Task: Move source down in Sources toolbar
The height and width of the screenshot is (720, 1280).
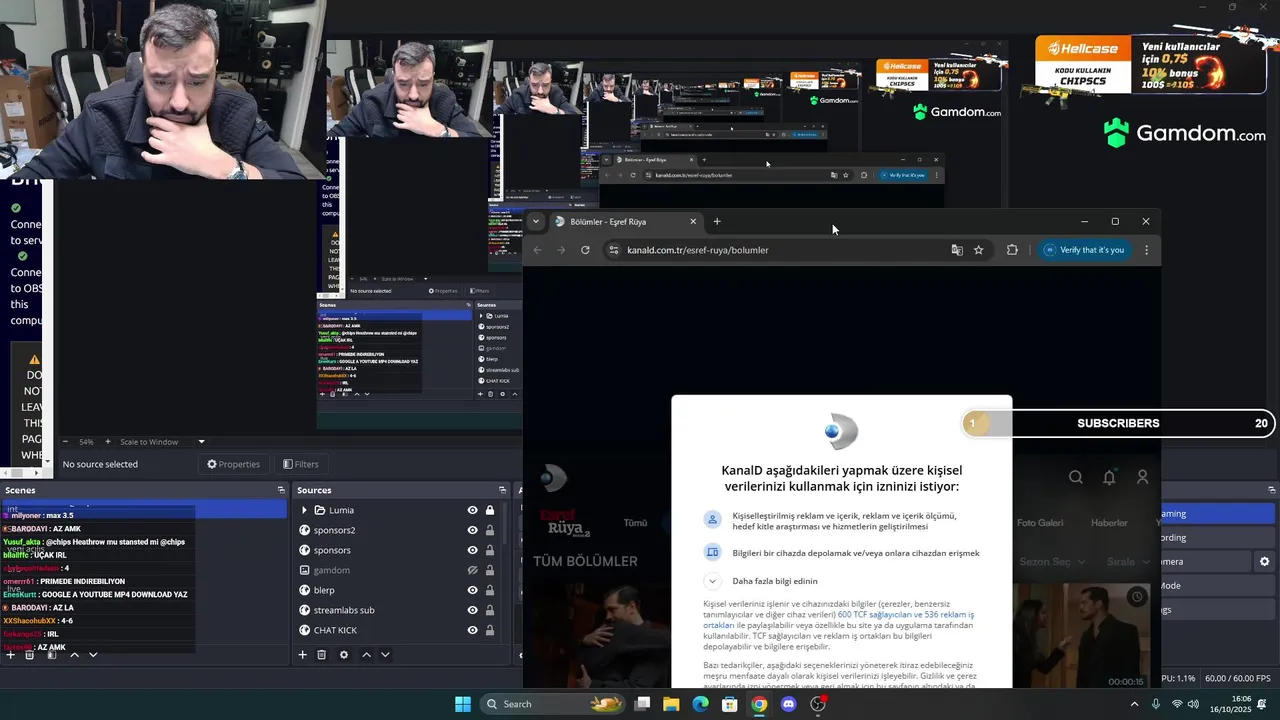Action: click(x=385, y=655)
